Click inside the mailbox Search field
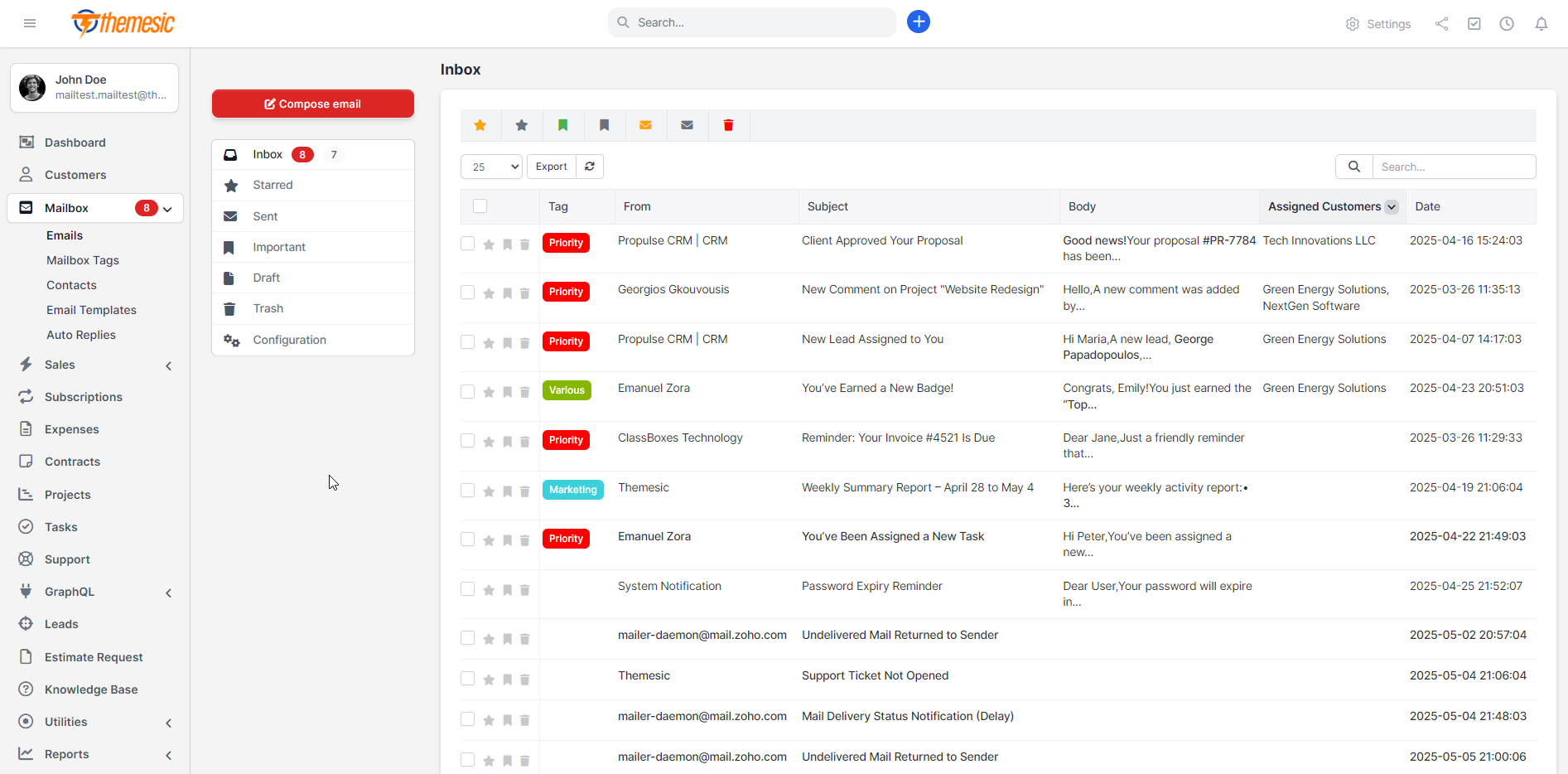 coord(1455,166)
